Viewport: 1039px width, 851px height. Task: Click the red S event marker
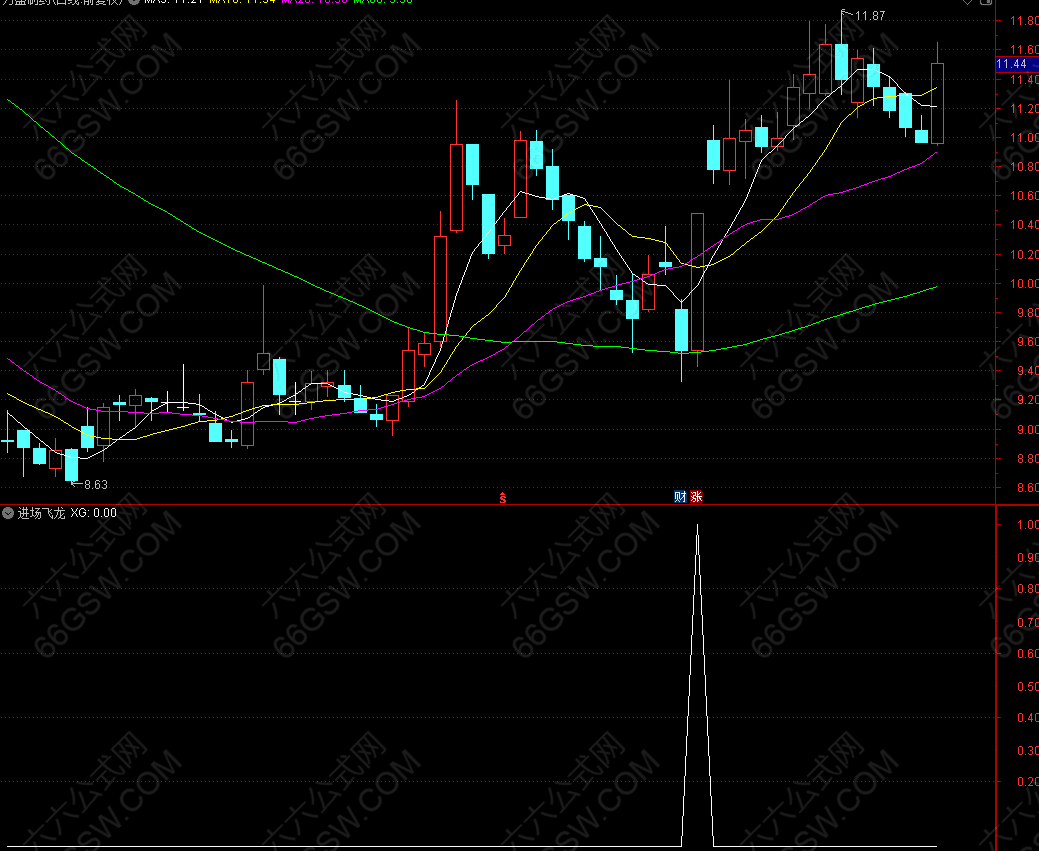[503, 498]
